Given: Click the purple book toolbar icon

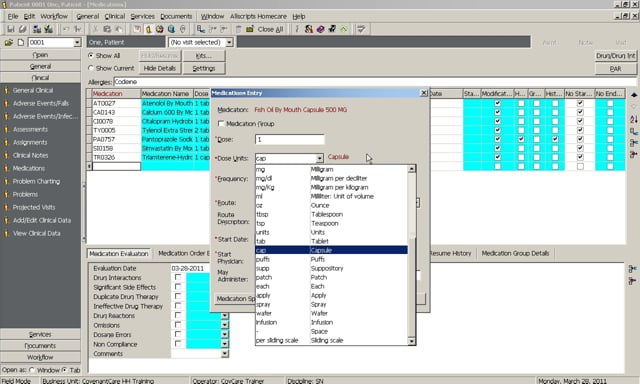Looking at the screenshot, I should pyautogui.click(x=320, y=29).
